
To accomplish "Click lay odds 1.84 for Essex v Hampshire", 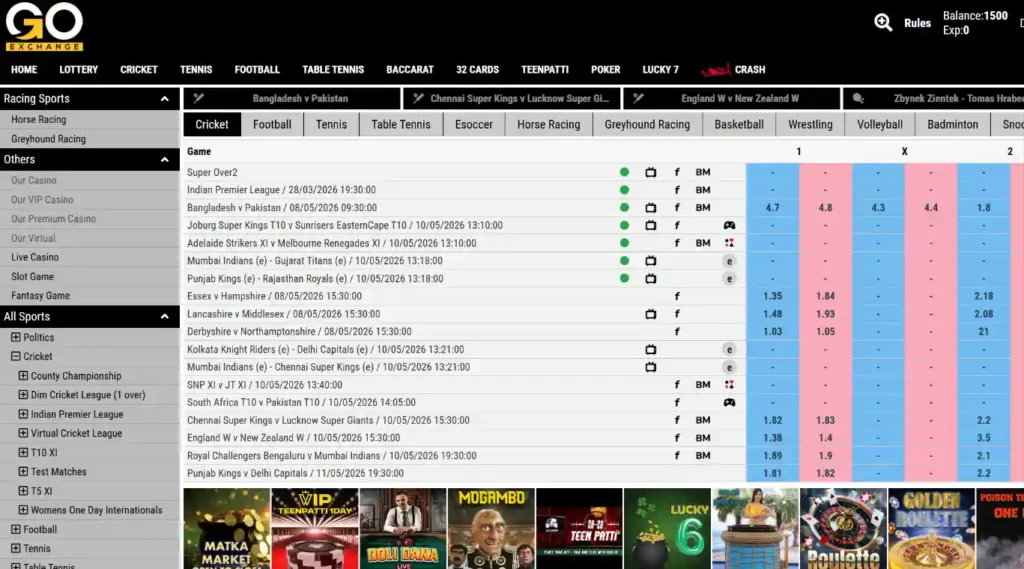I will click(x=825, y=296).
